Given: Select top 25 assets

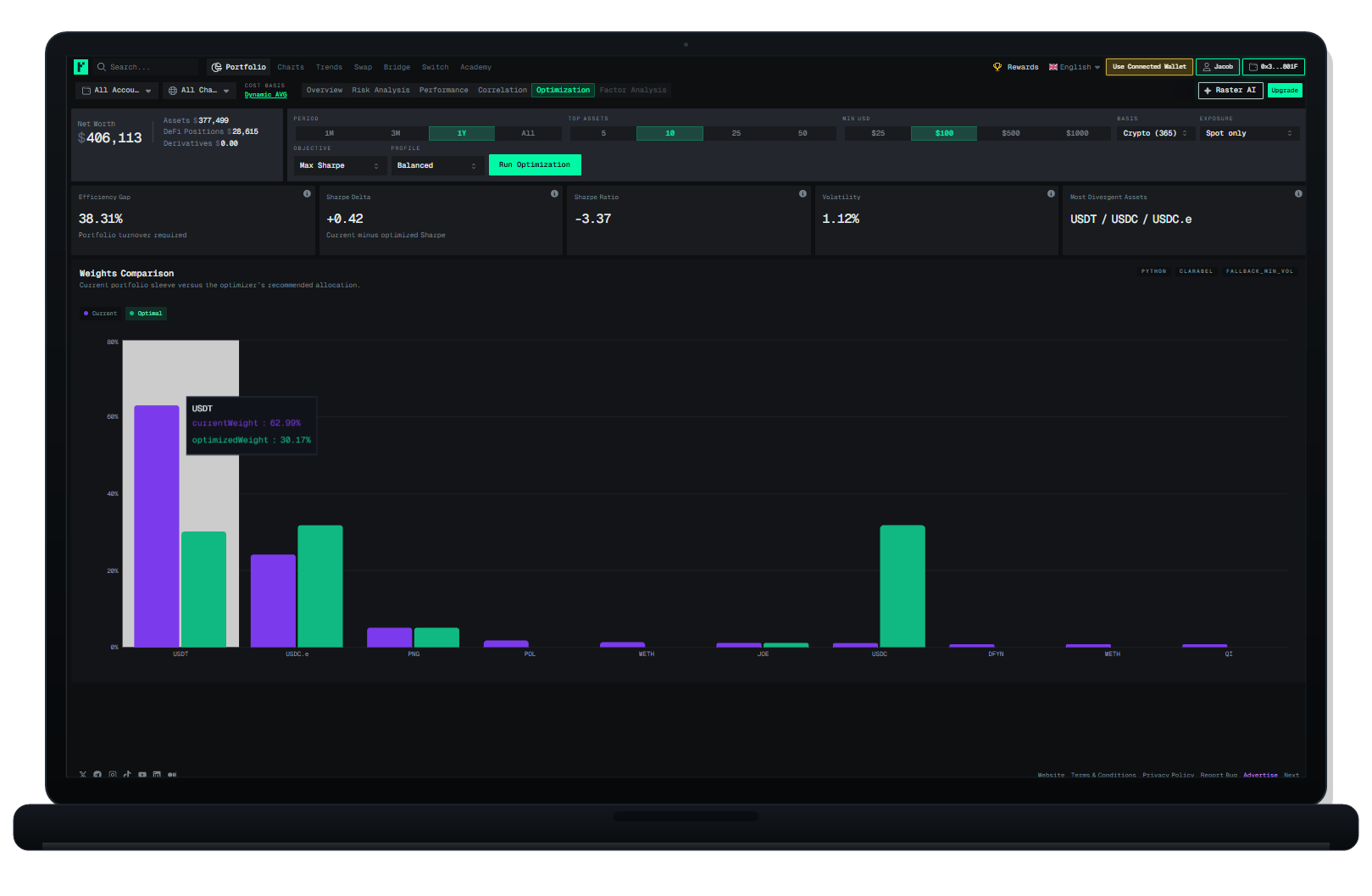Looking at the screenshot, I should coord(736,133).
